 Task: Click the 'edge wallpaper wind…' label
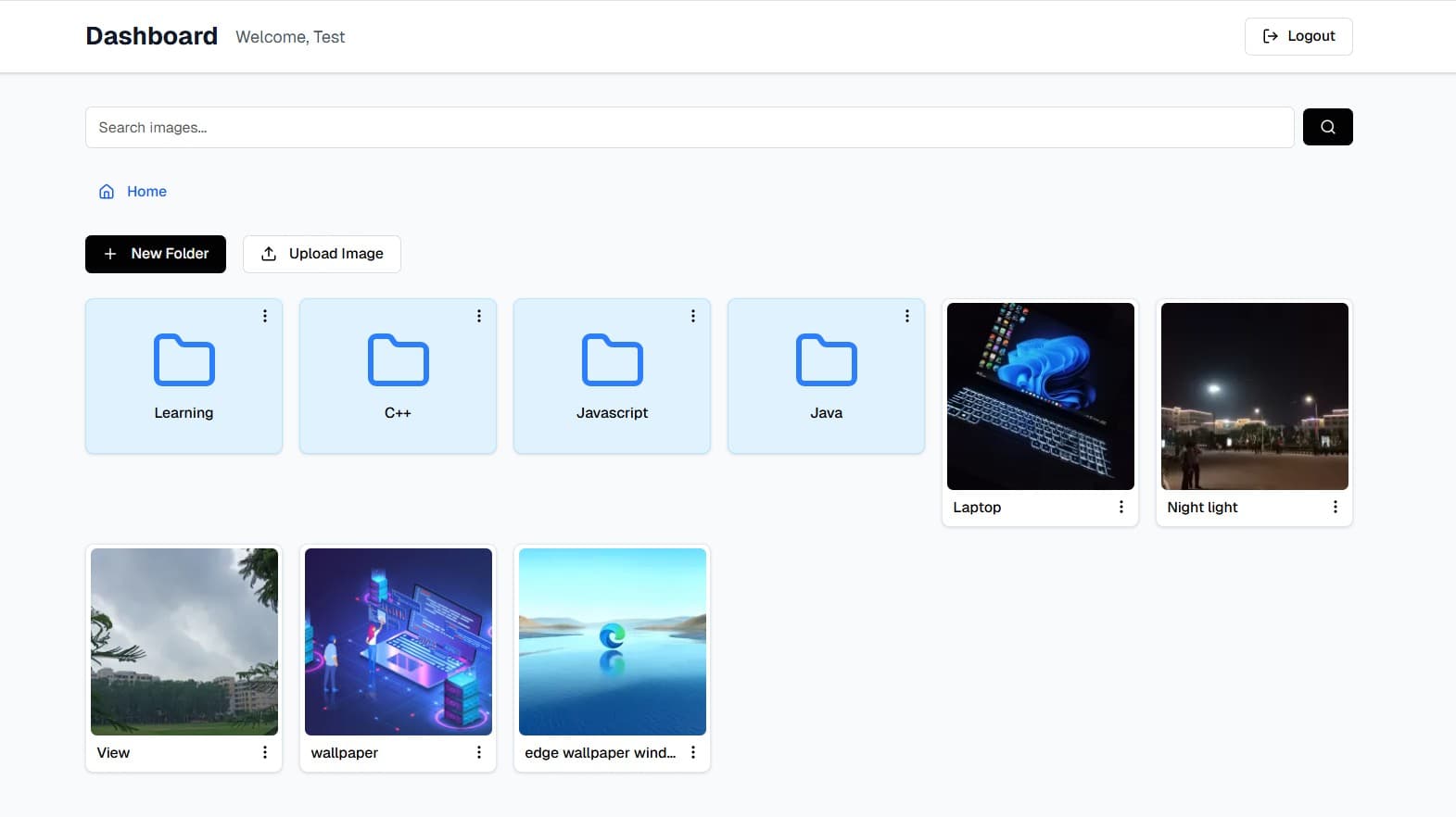pos(601,753)
